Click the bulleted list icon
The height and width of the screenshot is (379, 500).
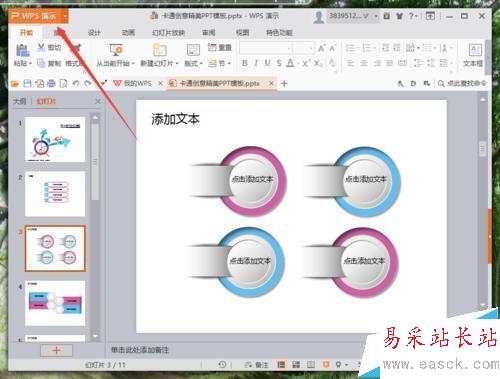(x=350, y=48)
